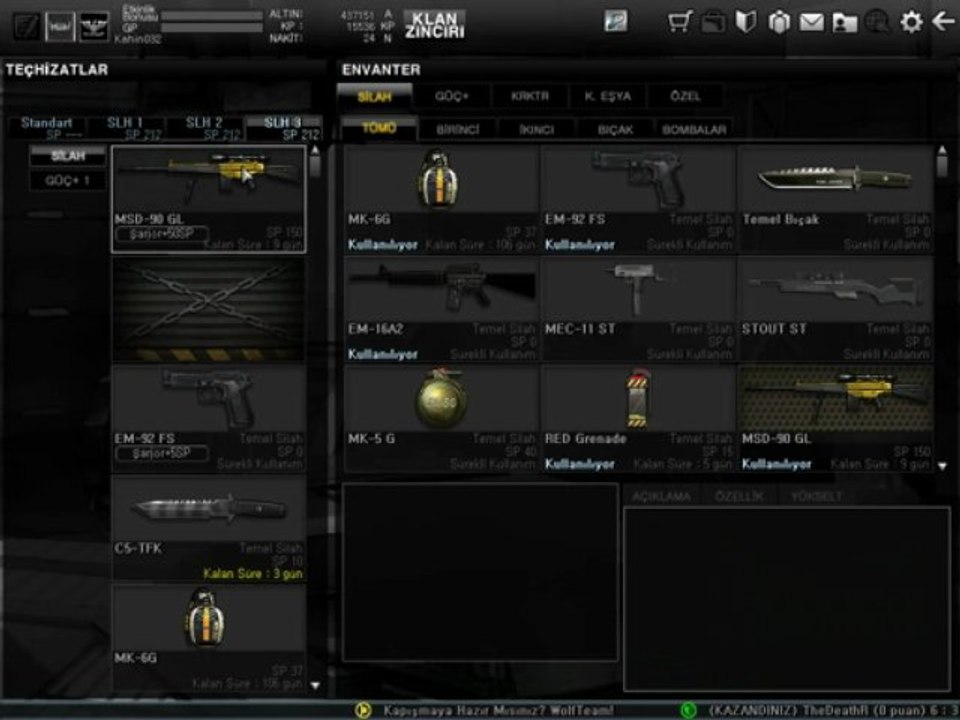Click the Klan Zinciri button

tap(434, 24)
